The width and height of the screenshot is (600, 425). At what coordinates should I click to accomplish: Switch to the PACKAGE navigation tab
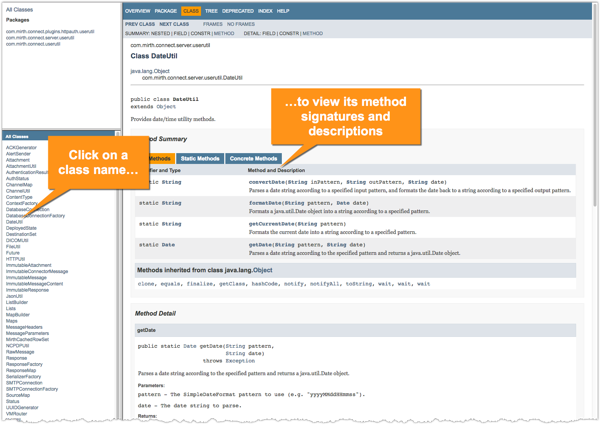[x=166, y=11]
